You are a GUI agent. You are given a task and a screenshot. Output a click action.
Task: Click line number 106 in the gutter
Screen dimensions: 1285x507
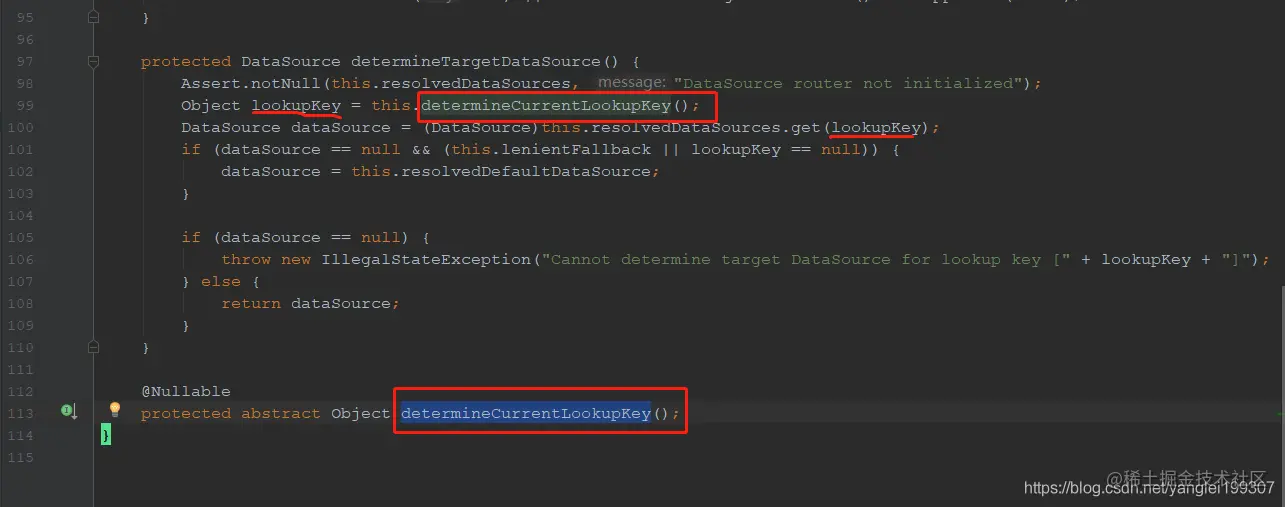(20, 259)
